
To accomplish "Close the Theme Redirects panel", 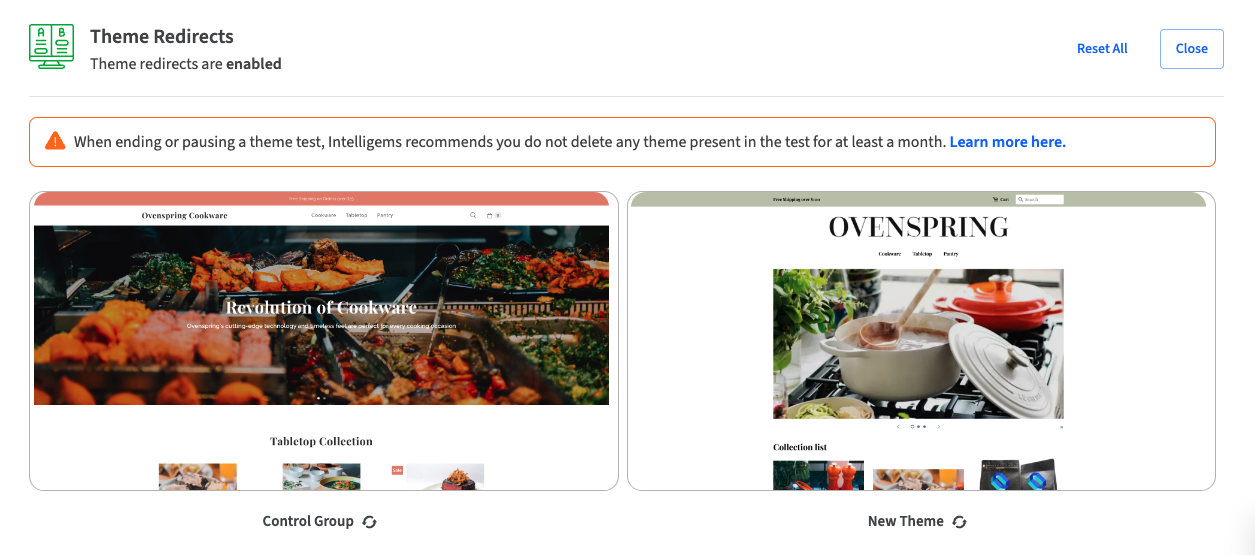I will click(1192, 49).
